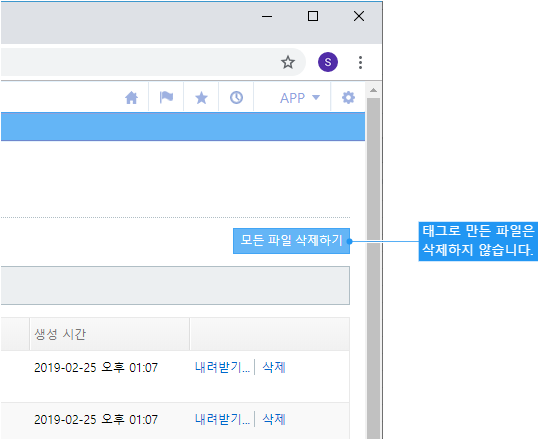This screenshot has height=440, width=538.
Task: Open the settings gear icon
Action: (348, 98)
